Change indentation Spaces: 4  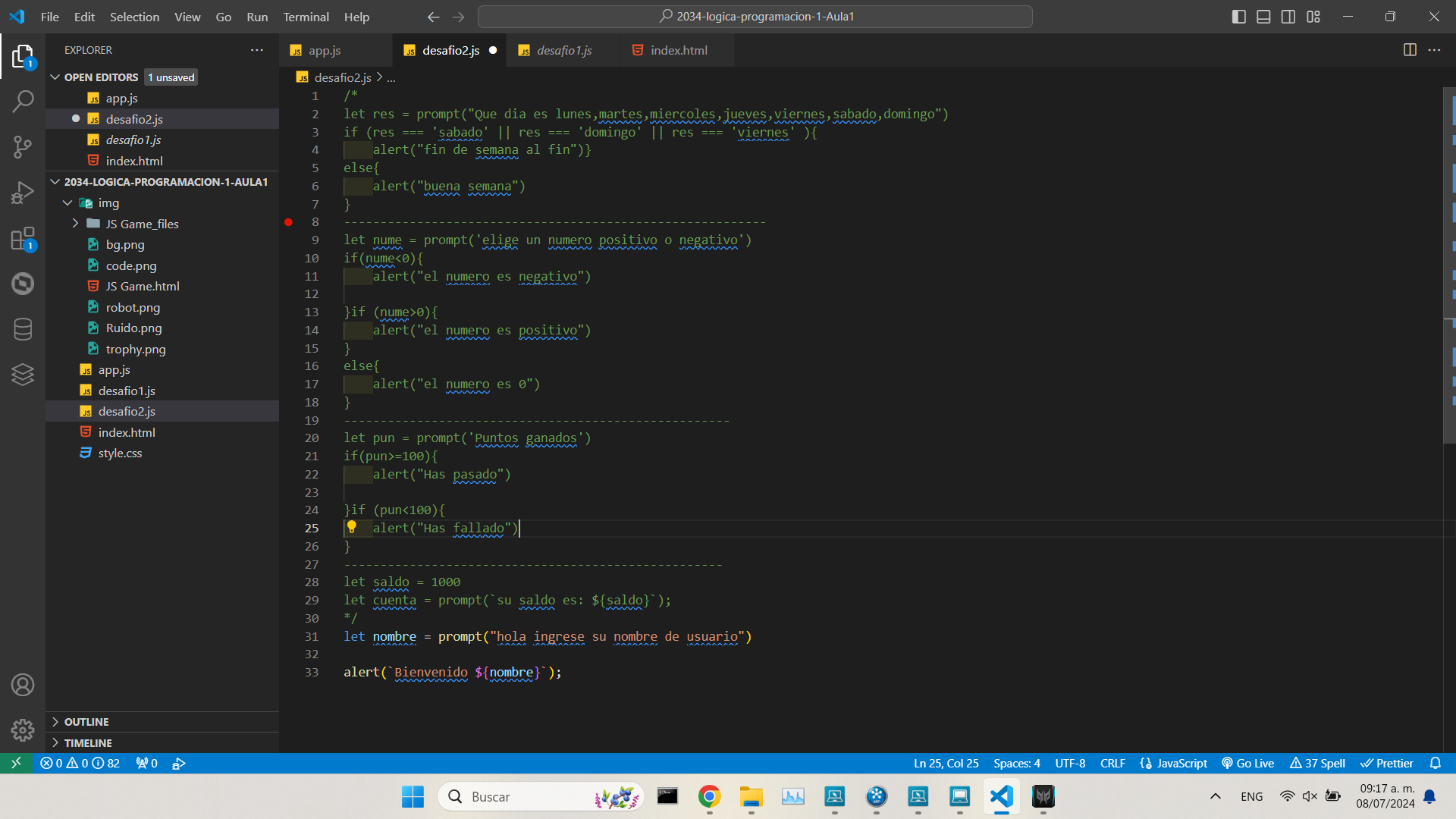tap(1017, 763)
